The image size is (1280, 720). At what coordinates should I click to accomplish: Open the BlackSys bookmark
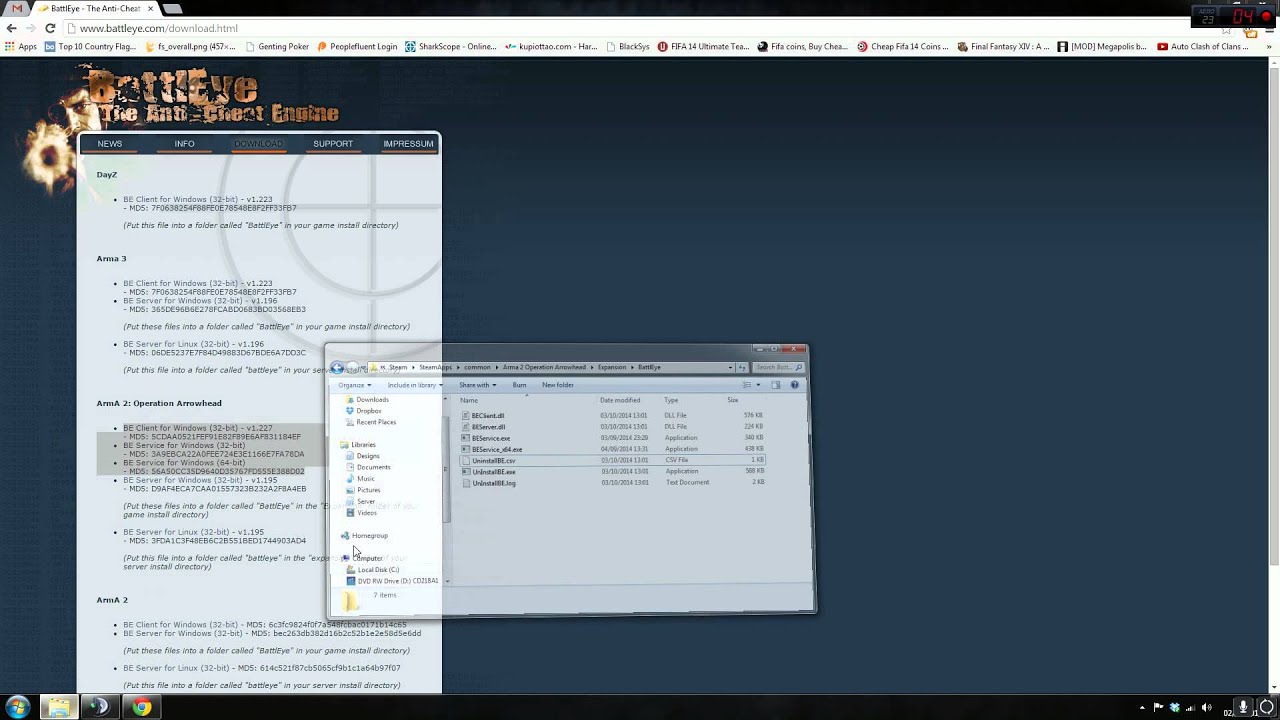[628, 46]
